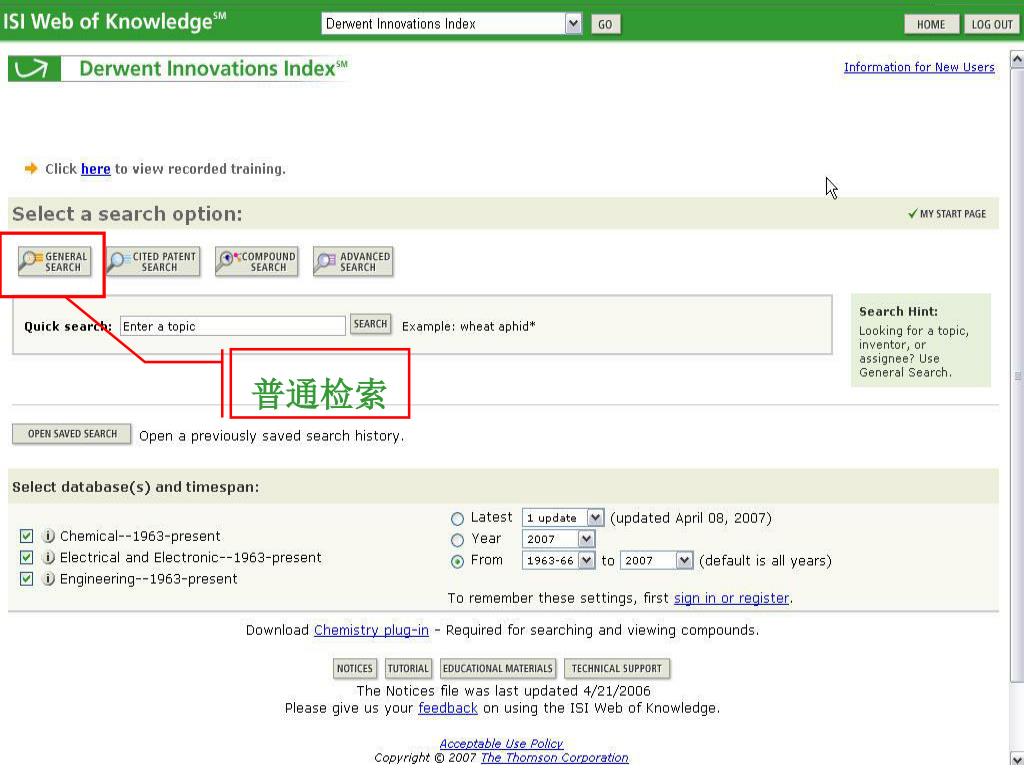Click 'here' recorded training link
This screenshot has height=768, width=1024.
tap(95, 169)
